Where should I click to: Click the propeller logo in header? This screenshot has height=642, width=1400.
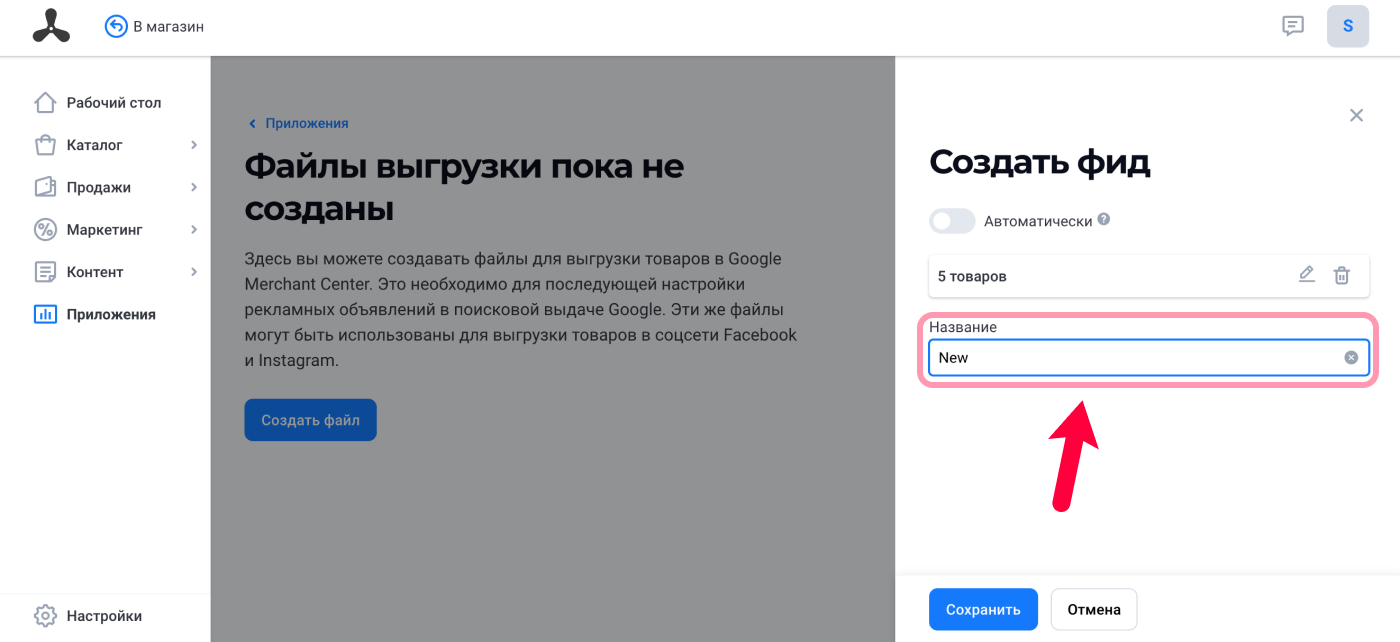pos(51,26)
